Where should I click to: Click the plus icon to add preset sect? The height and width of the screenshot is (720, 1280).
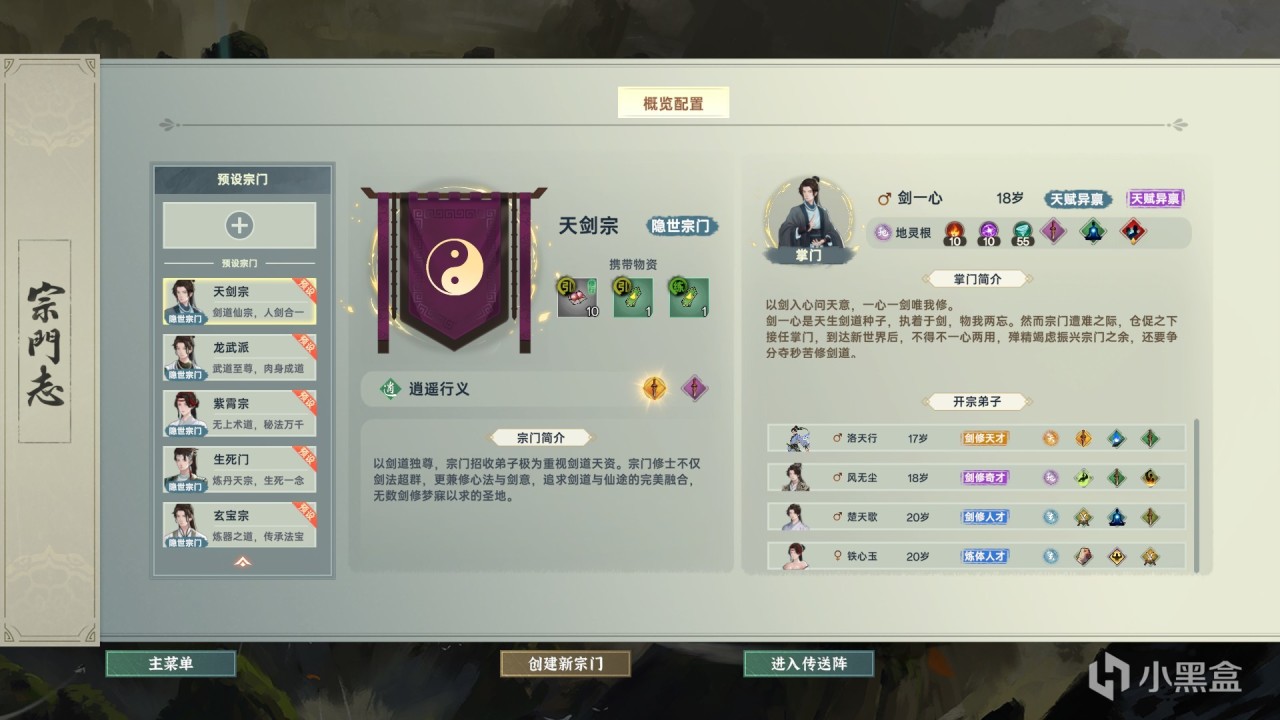(239, 225)
